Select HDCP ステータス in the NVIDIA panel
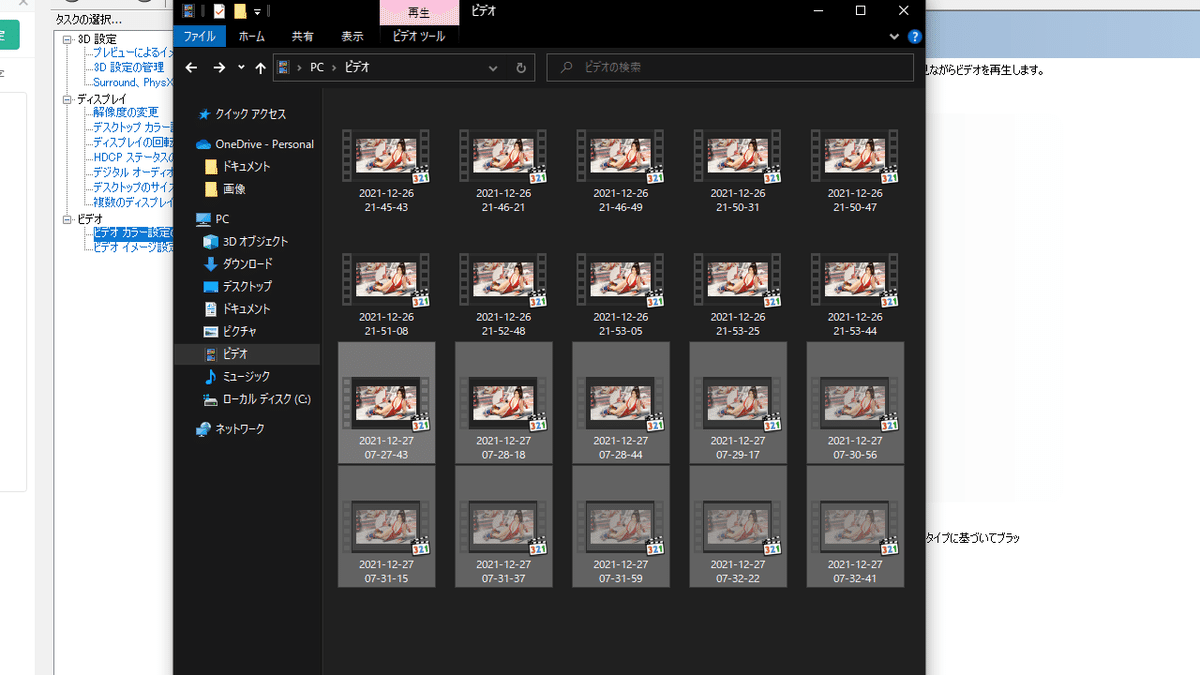Image resolution: width=1200 pixels, height=675 pixels. click(x=133, y=157)
